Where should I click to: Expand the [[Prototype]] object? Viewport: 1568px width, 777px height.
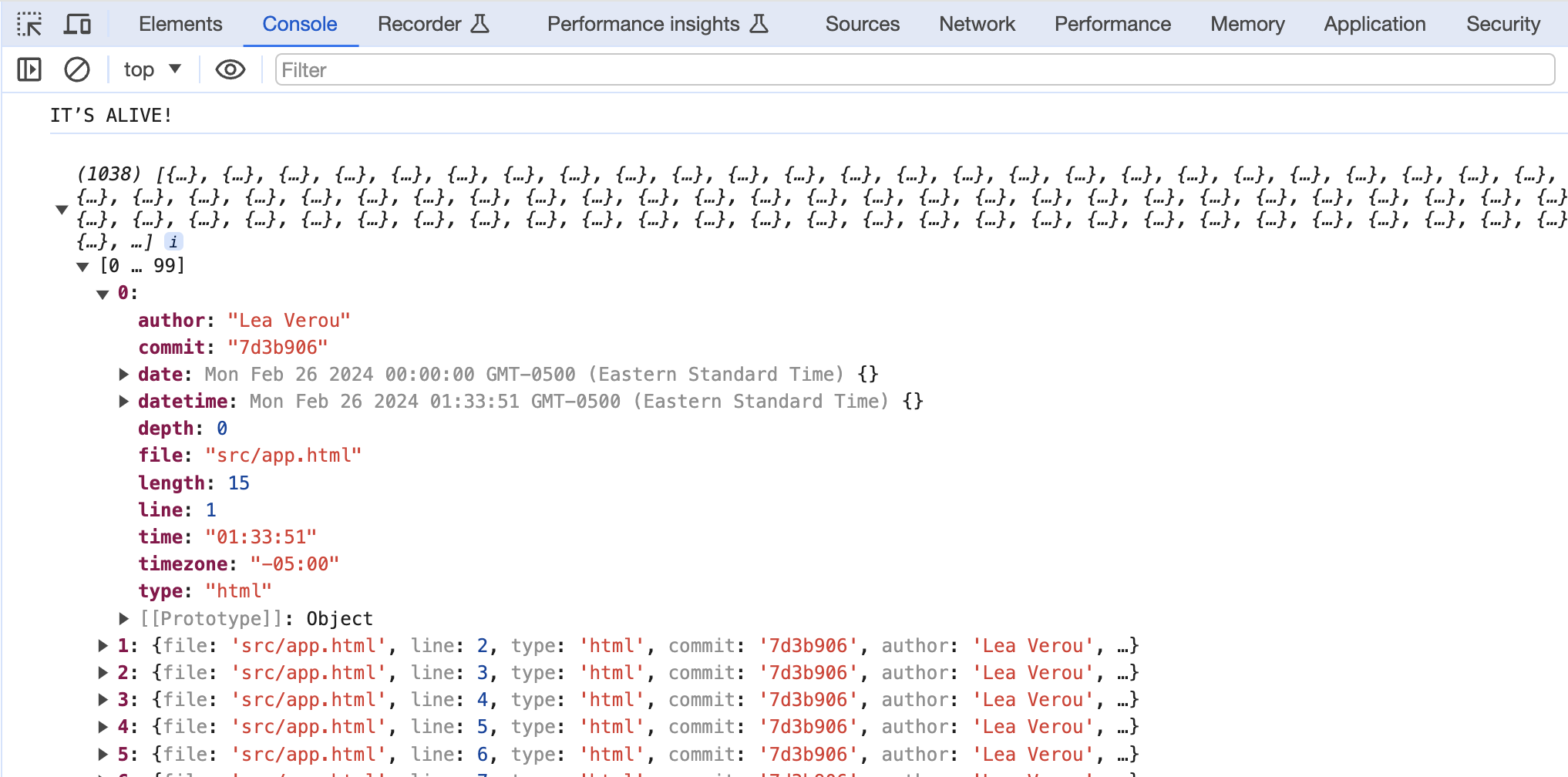pos(123,618)
